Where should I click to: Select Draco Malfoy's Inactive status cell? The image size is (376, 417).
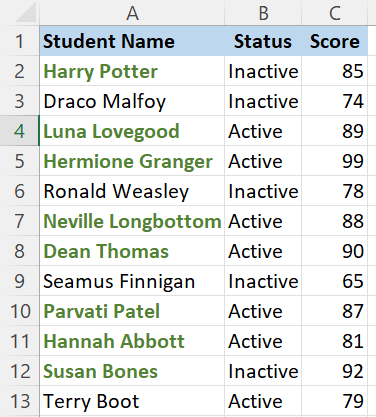tap(263, 101)
